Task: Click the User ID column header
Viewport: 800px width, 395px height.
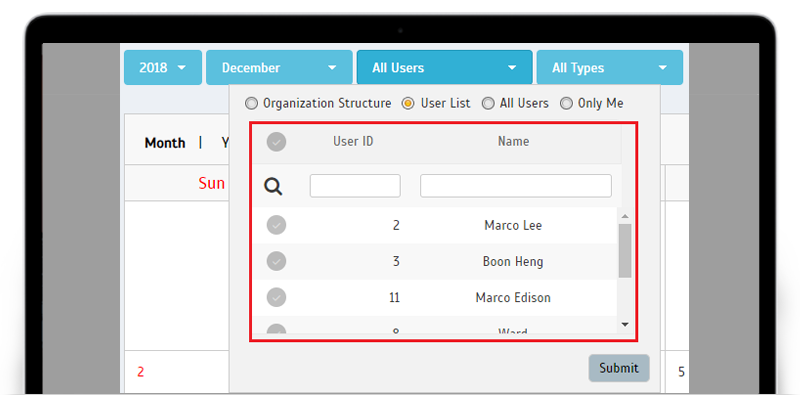Action: tap(353, 141)
